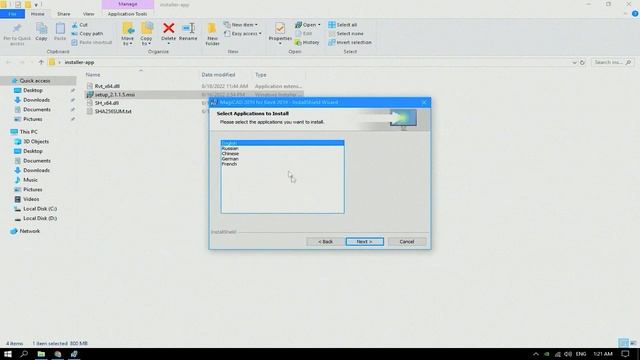Refresh the installer-app folder view
640x360 pixels.
582,62
